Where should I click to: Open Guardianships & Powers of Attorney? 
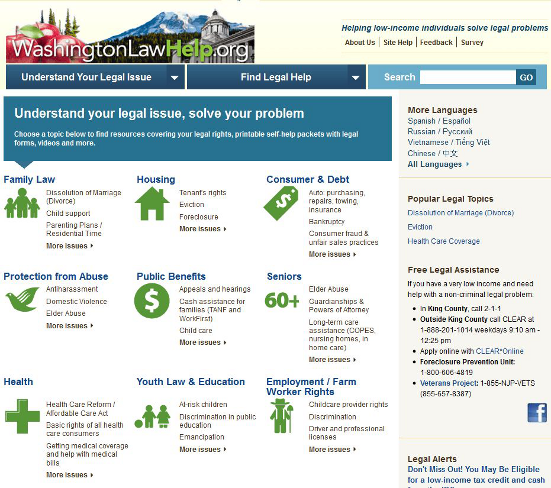pyautogui.click(x=339, y=306)
